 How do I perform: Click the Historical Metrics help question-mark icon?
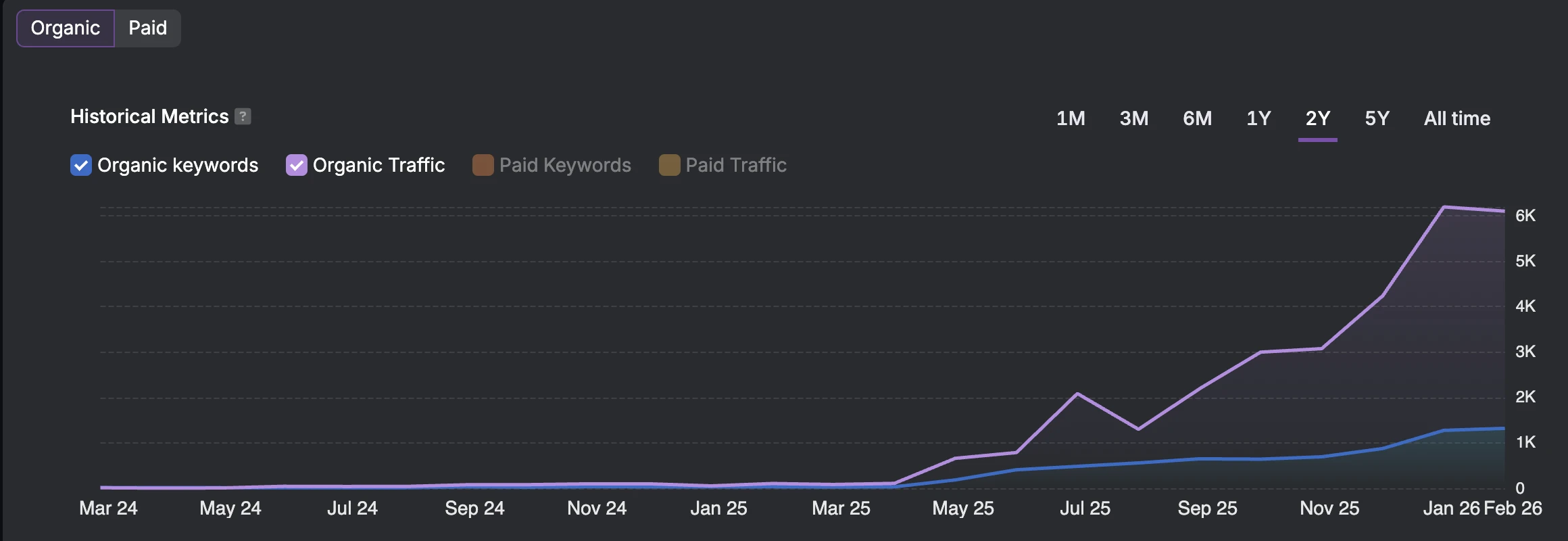point(243,116)
